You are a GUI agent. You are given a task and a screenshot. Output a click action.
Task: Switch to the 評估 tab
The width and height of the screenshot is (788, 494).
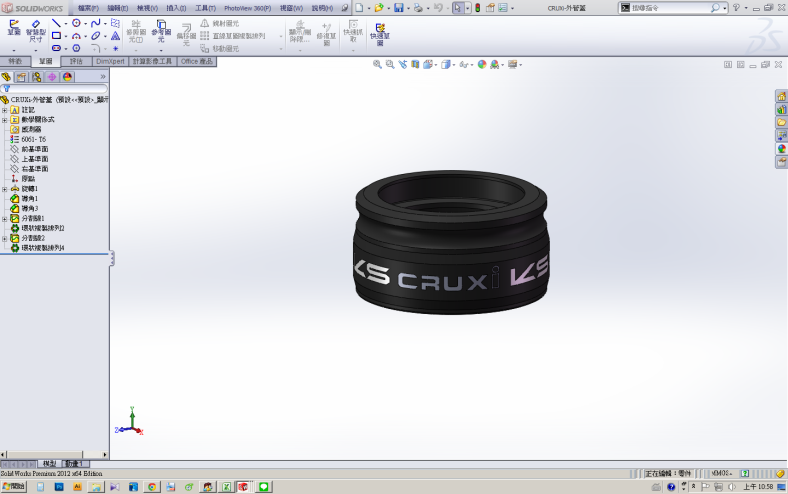coord(76,61)
